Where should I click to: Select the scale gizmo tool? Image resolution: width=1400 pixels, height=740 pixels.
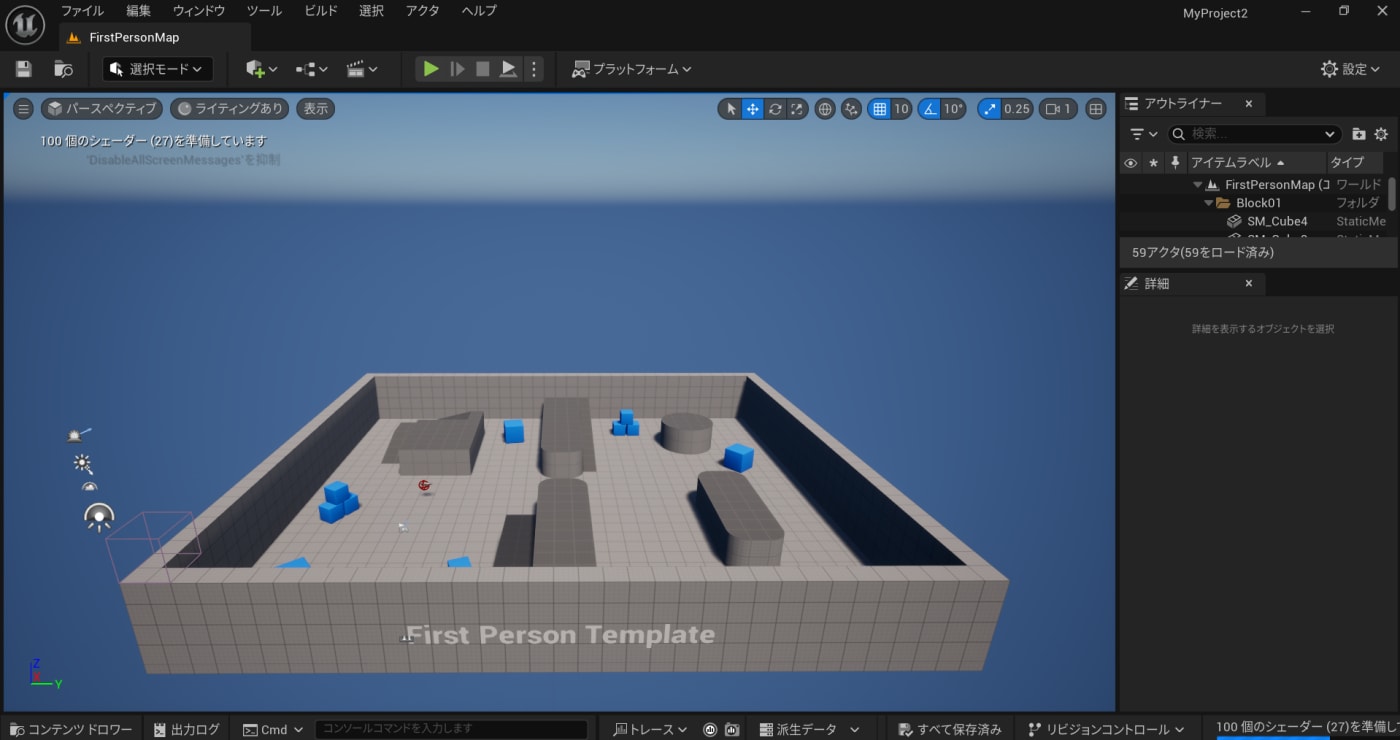[x=797, y=109]
